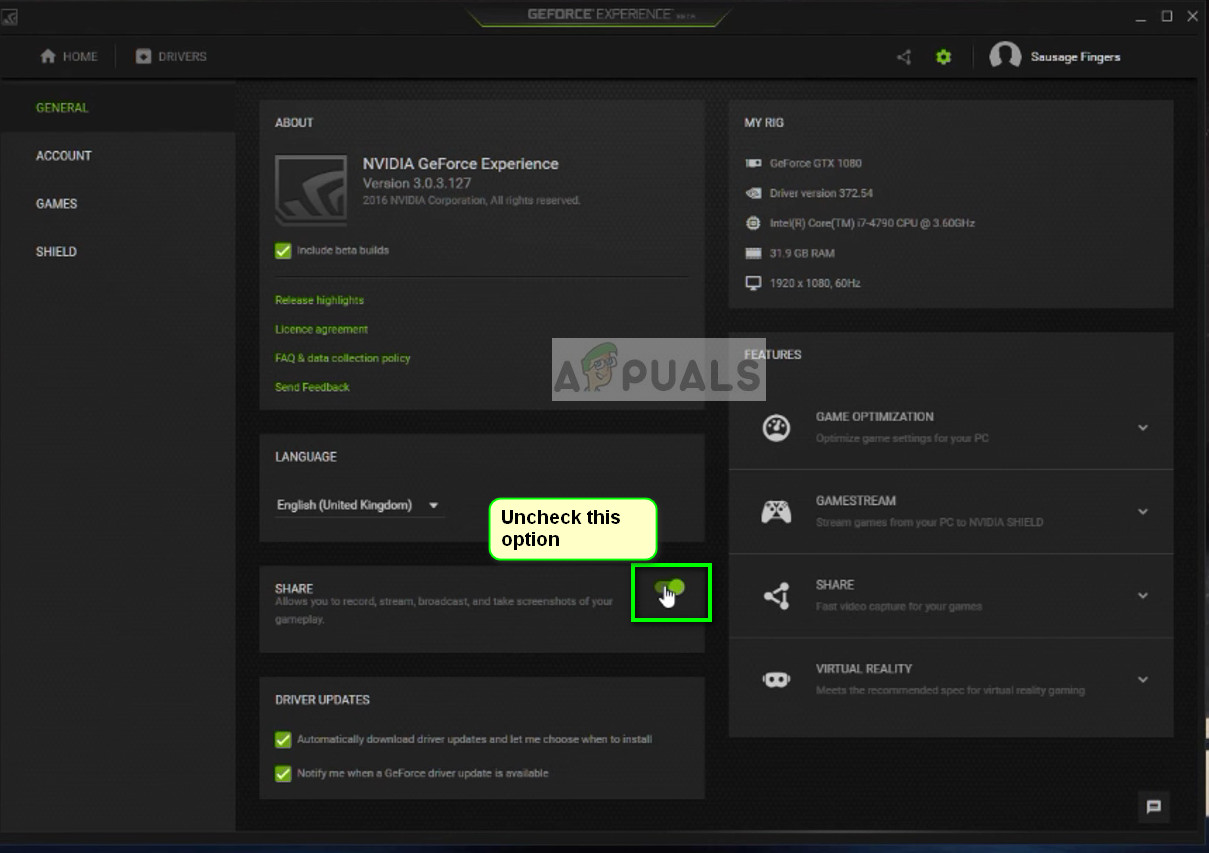Click the 1920 x 1080, 60Hz entry
Viewport: 1209px width, 853px height.
tap(815, 283)
